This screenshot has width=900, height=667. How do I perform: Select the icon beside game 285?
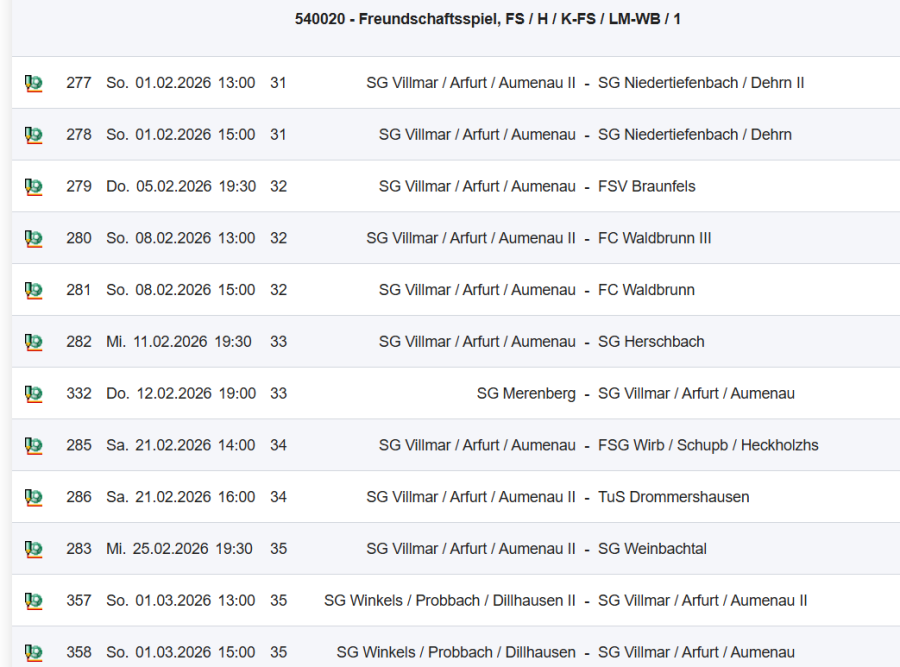(x=33, y=446)
